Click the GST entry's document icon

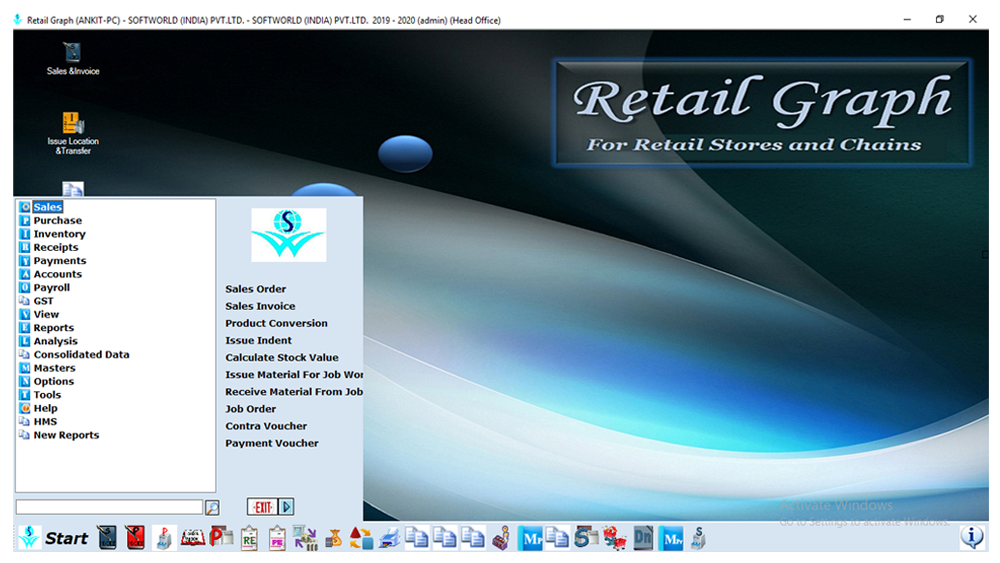pyautogui.click(x=25, y=300)
